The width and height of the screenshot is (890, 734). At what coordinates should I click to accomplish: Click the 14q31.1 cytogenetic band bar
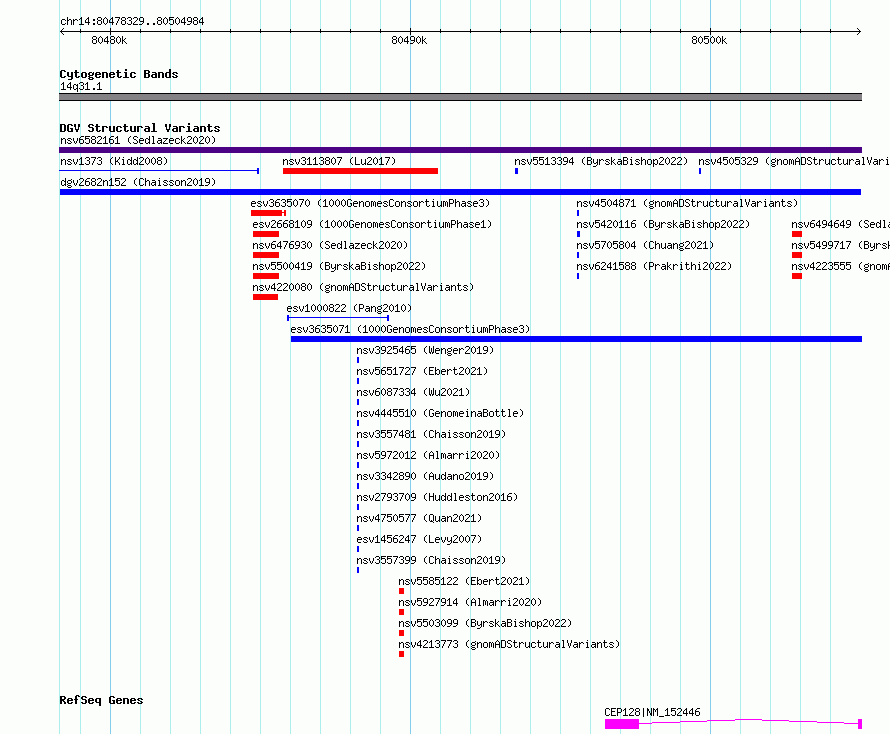(x=460, y=97)
